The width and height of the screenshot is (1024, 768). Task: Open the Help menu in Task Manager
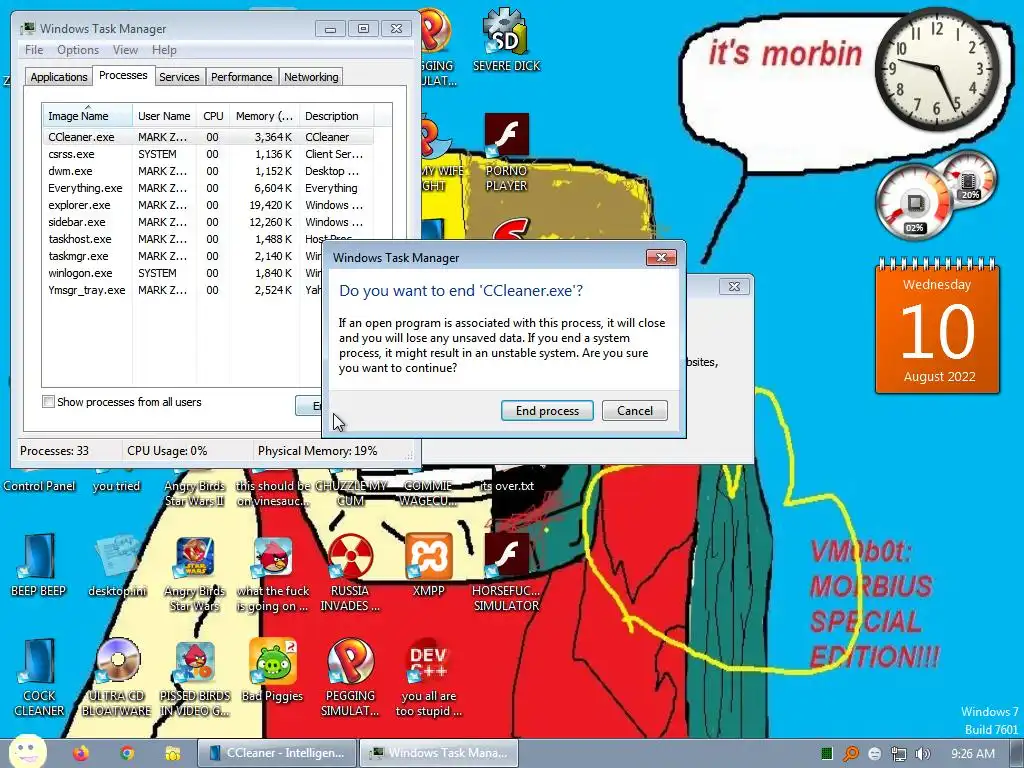pyautogui.click(x=164, y=50)
